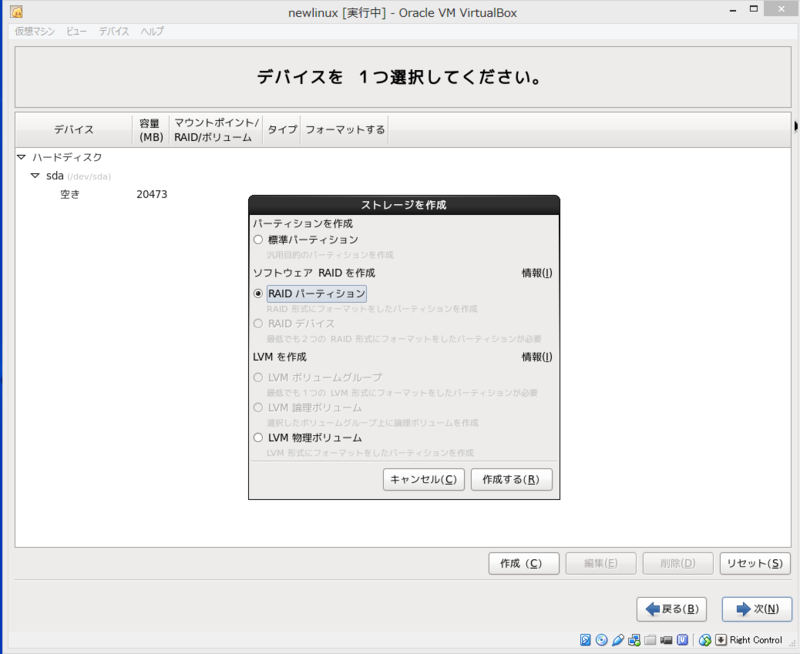Click the hard disk activity status icon

[x=585, y=640]
